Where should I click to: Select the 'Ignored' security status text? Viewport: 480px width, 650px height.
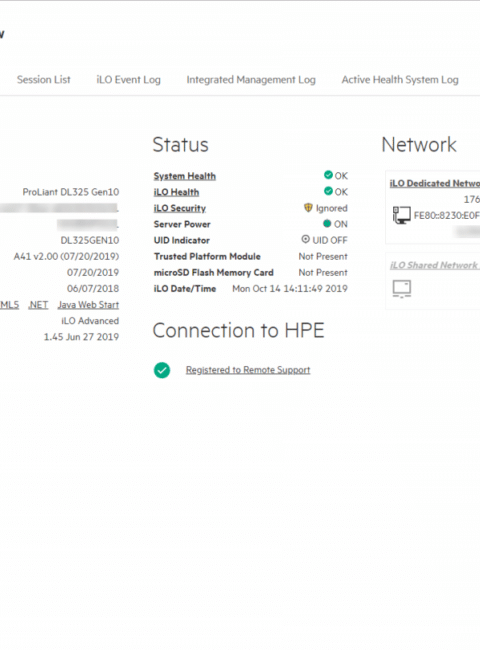pos(332,208)
